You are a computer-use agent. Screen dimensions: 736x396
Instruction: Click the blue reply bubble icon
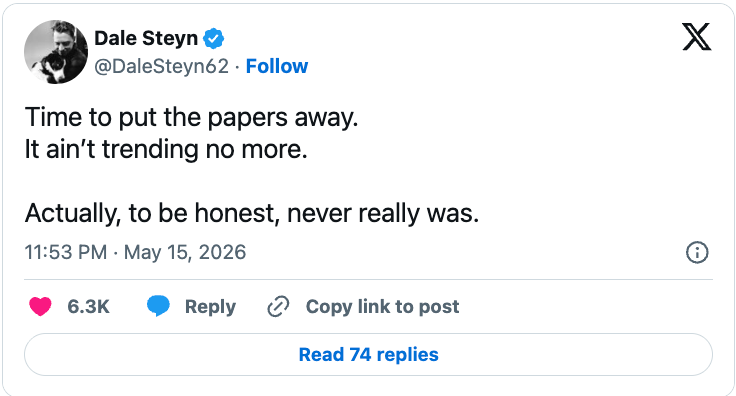click(158, 306)
